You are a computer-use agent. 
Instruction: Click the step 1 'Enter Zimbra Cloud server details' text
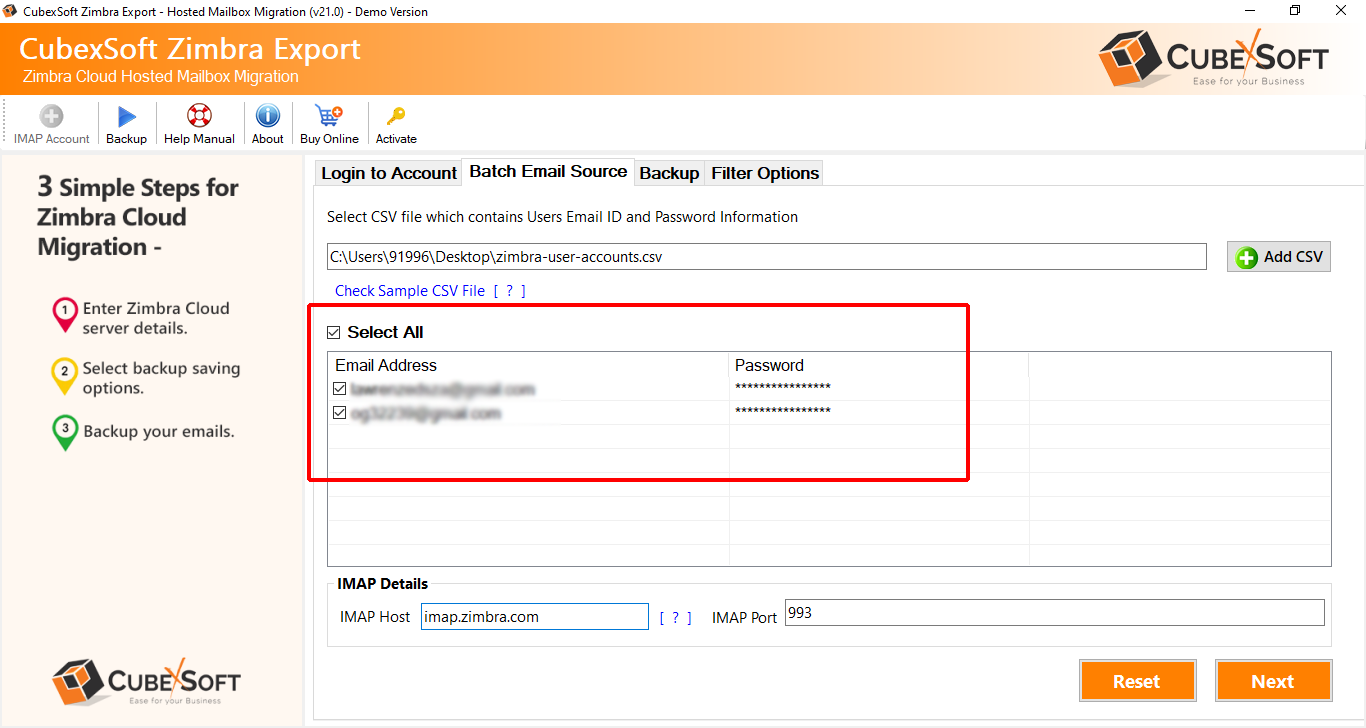[x=156, y=318]
